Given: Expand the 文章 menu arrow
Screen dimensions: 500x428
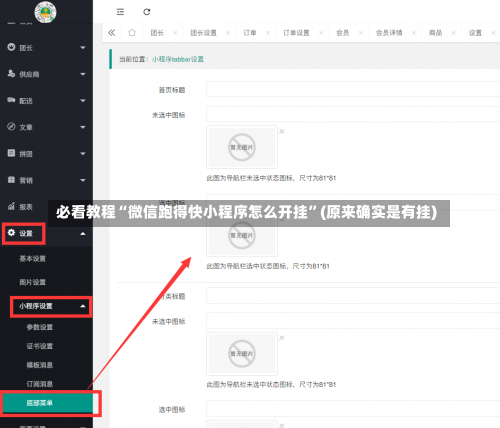Looking at the screenshot, I should (x=83, y=127).
